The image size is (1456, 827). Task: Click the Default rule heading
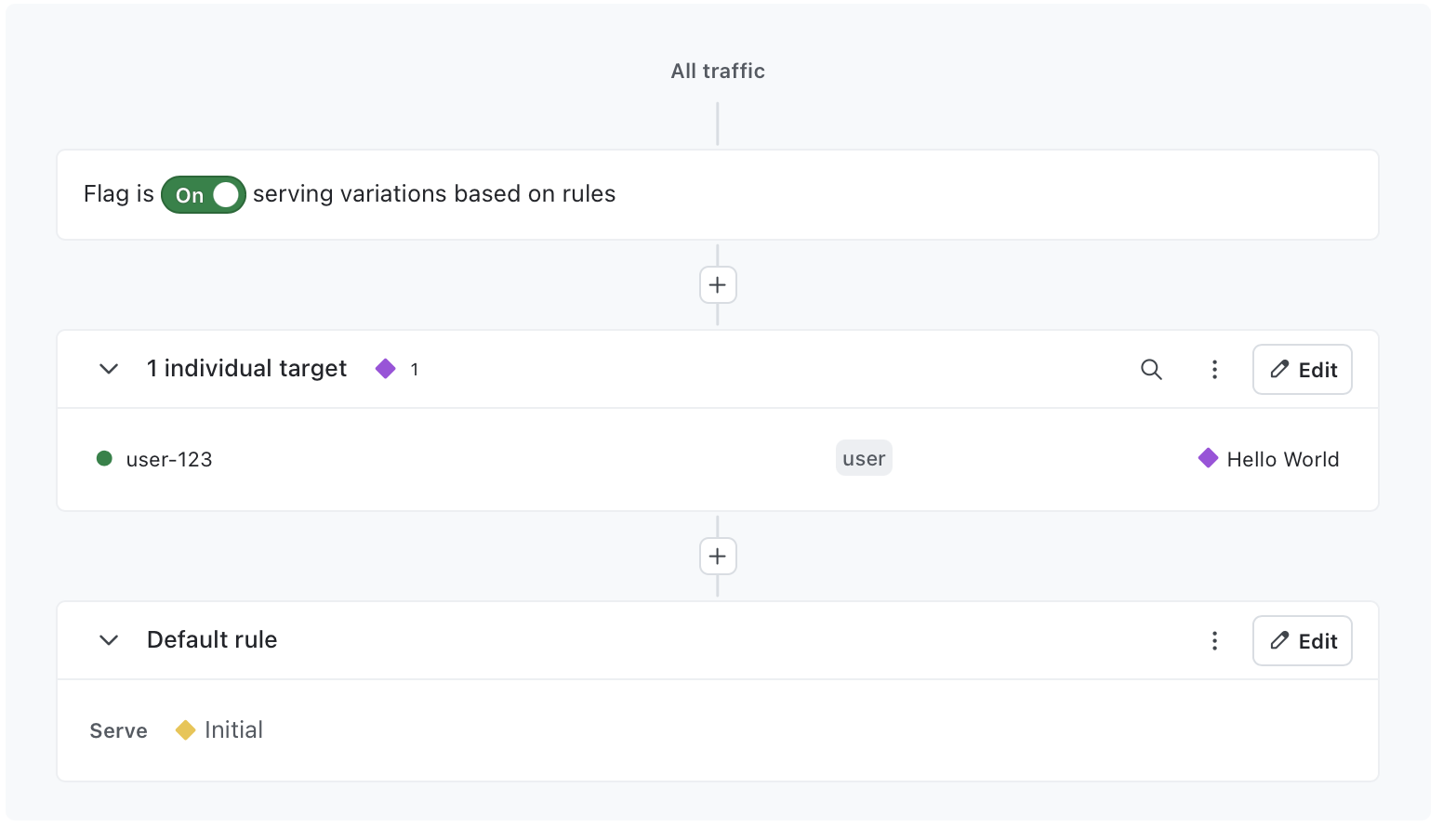[x=212, y=640]
